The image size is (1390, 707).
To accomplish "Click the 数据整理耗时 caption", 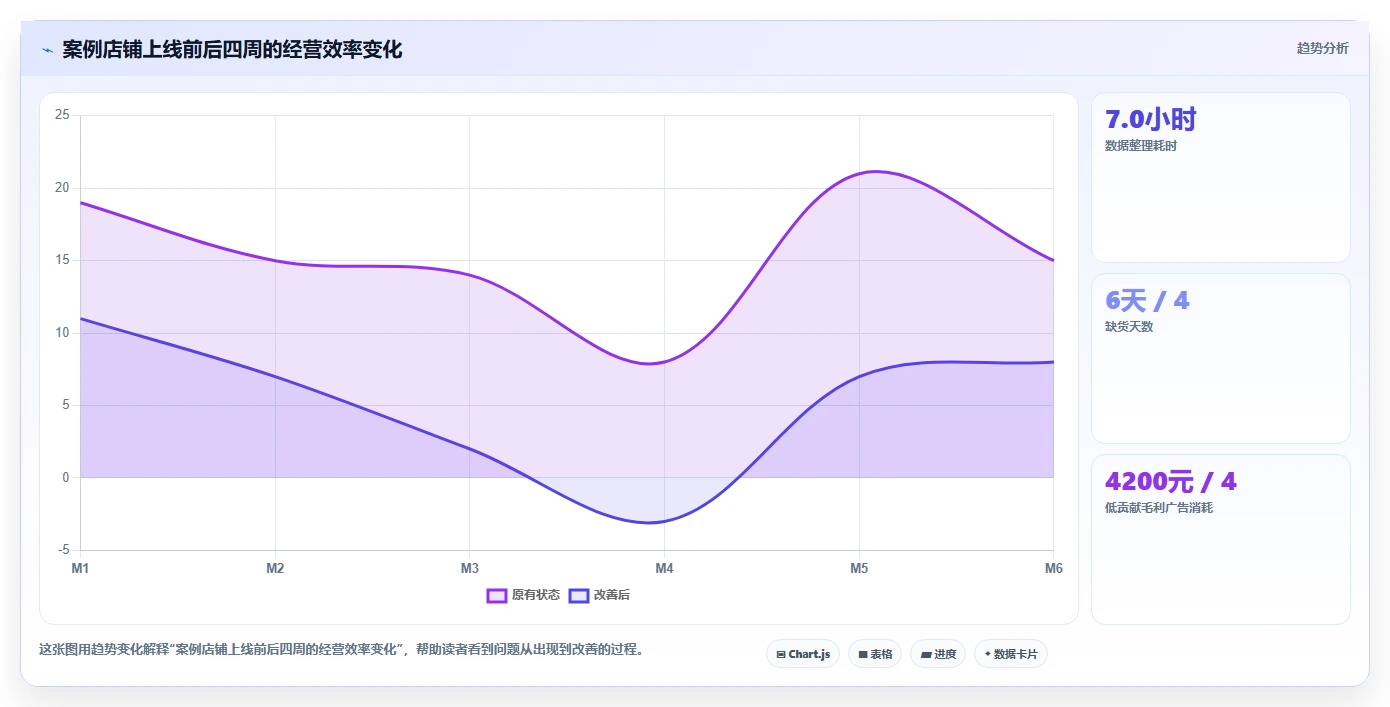I will point(1141,146).
